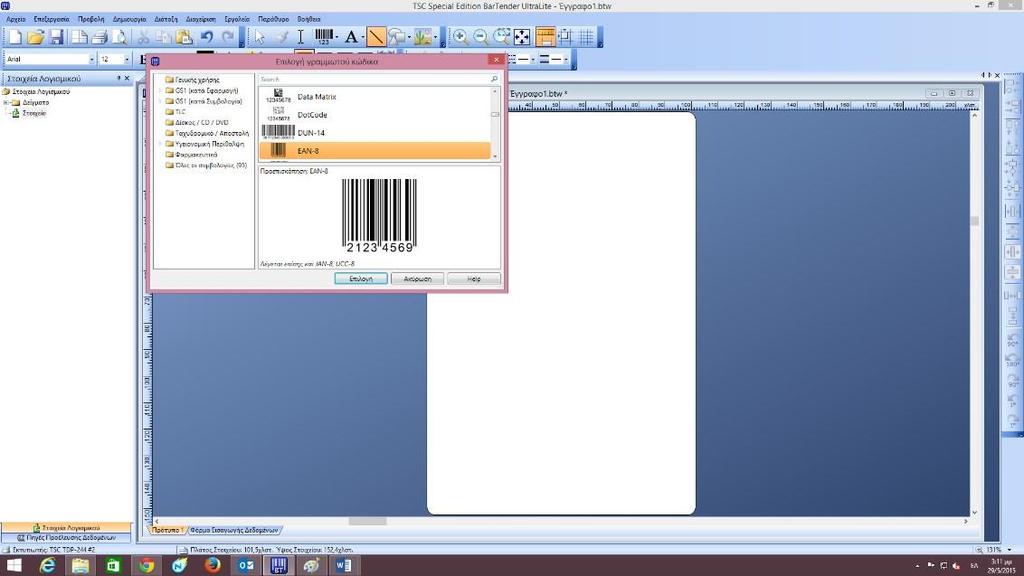Viewport: 1024px width, 576px height.
Task: Select the arrow pointer tool
Action: tap(260, 37)
